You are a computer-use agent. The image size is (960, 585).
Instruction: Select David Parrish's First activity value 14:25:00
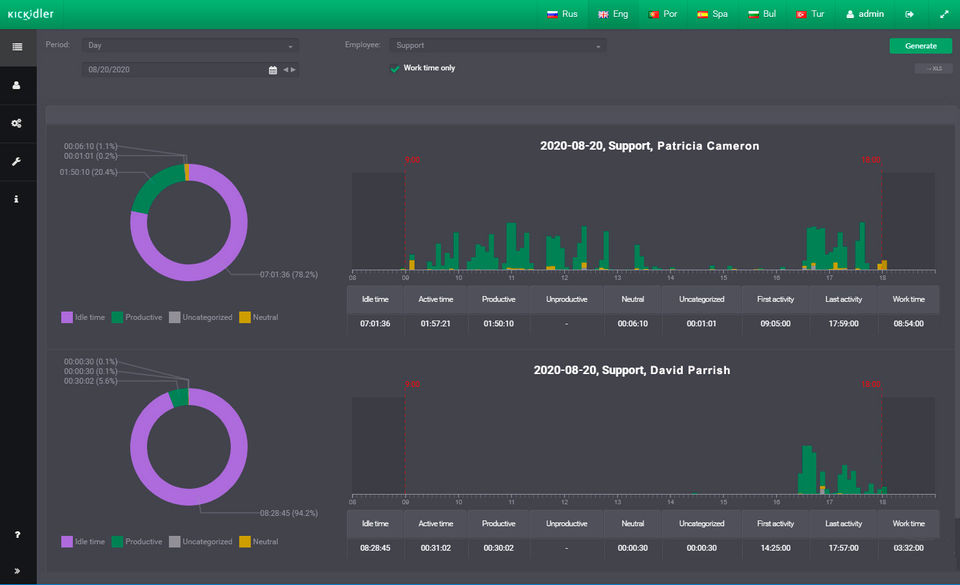click(775, 548)
